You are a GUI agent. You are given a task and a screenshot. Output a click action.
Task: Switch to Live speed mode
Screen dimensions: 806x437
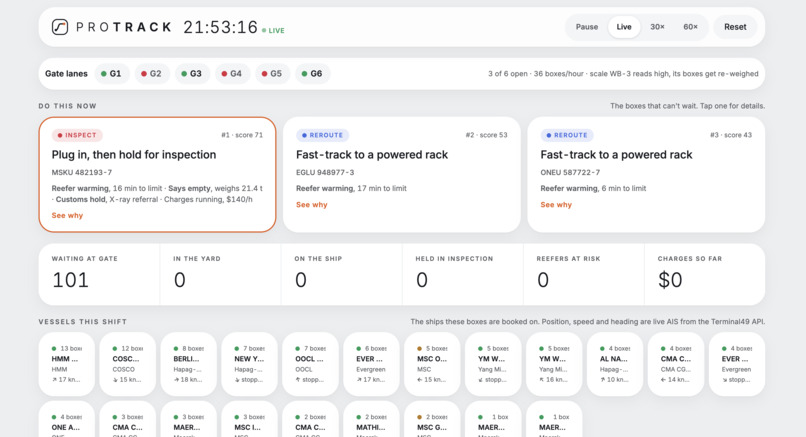tap(624, 27)
